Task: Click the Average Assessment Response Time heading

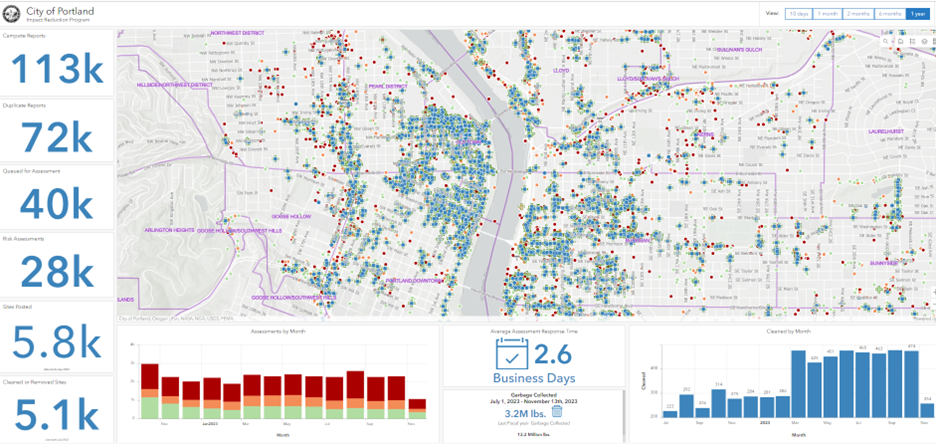Action: (534, 331)
